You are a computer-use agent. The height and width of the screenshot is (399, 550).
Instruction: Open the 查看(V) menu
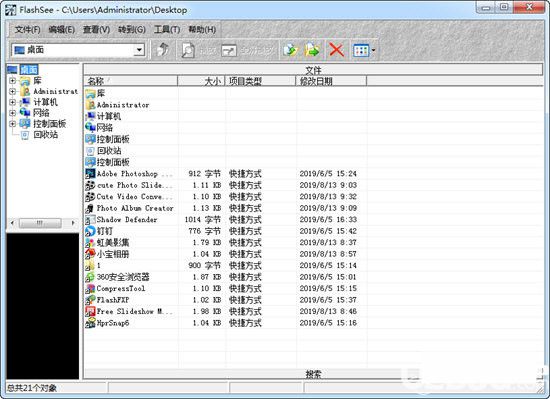click(96, 29)
